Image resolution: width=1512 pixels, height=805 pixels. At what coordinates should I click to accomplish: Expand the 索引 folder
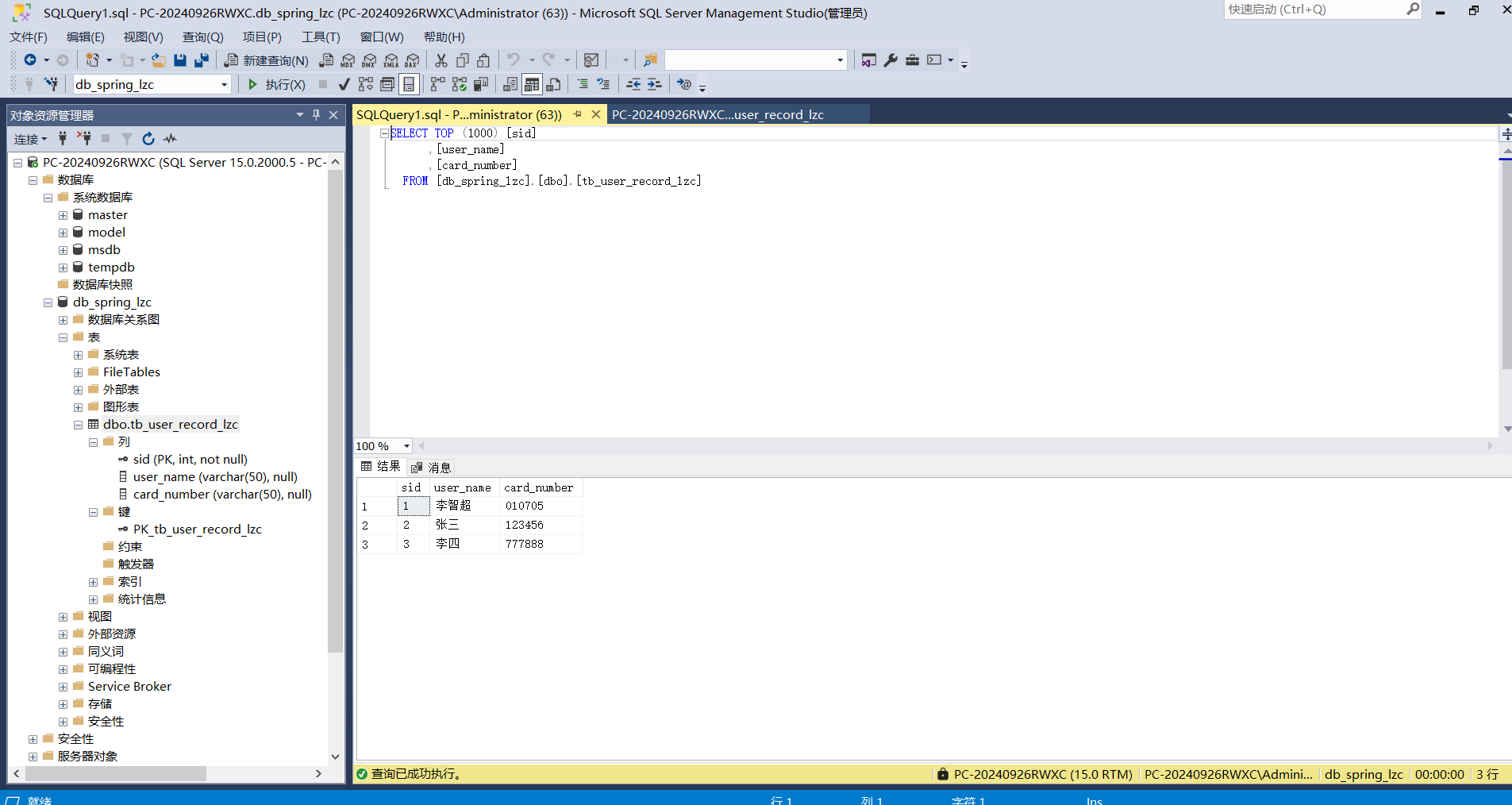point(93,582)
